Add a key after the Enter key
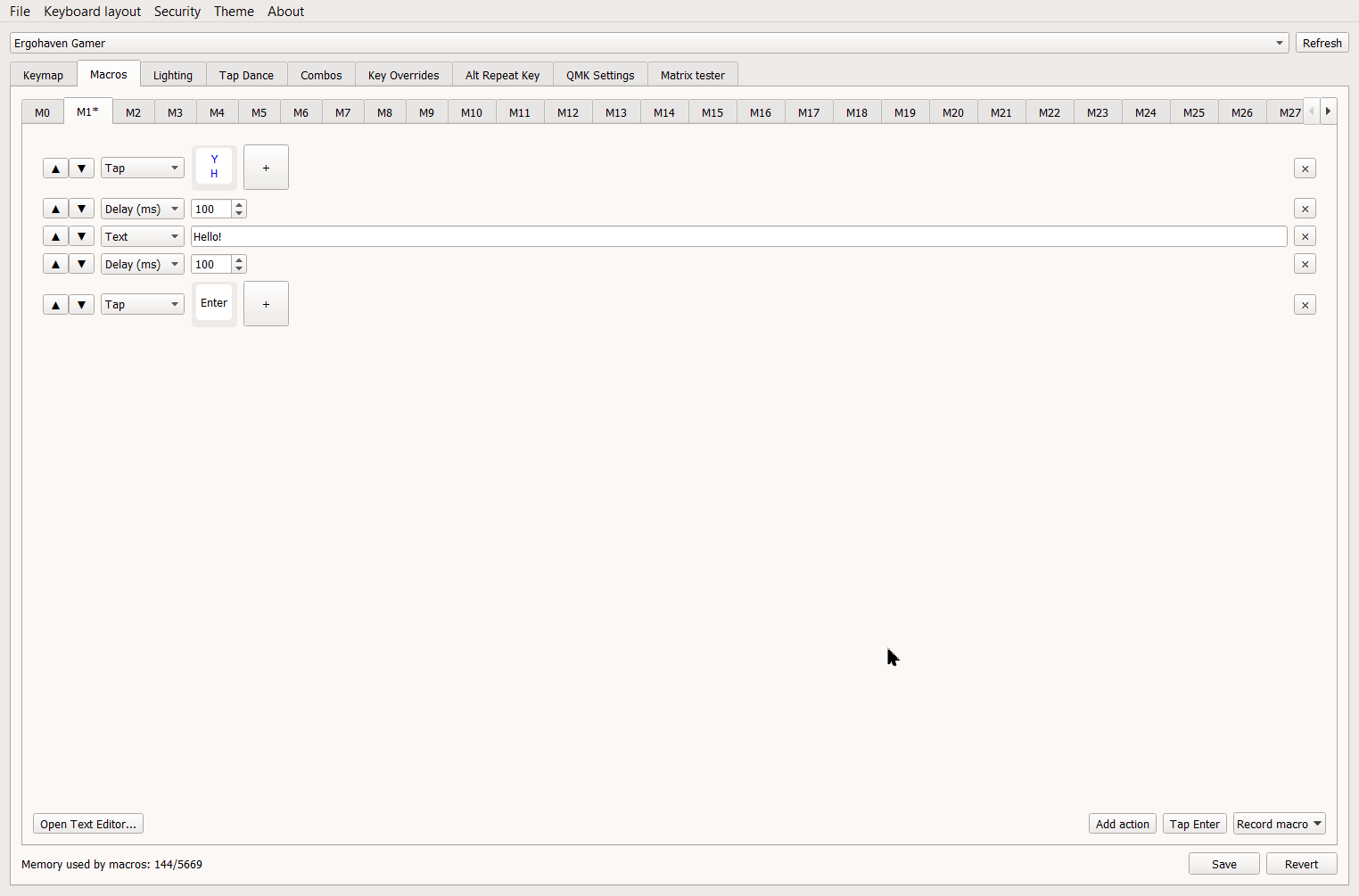 [x=266, y=305]
